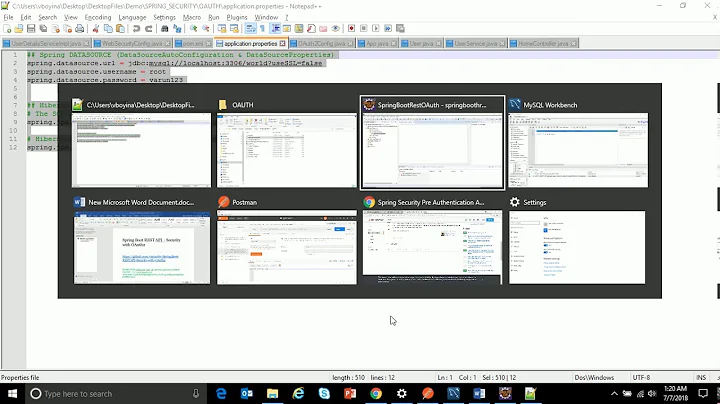Click the Windows Start button
This screenshot has height=404, width=720.
click(x=11, y=394)
